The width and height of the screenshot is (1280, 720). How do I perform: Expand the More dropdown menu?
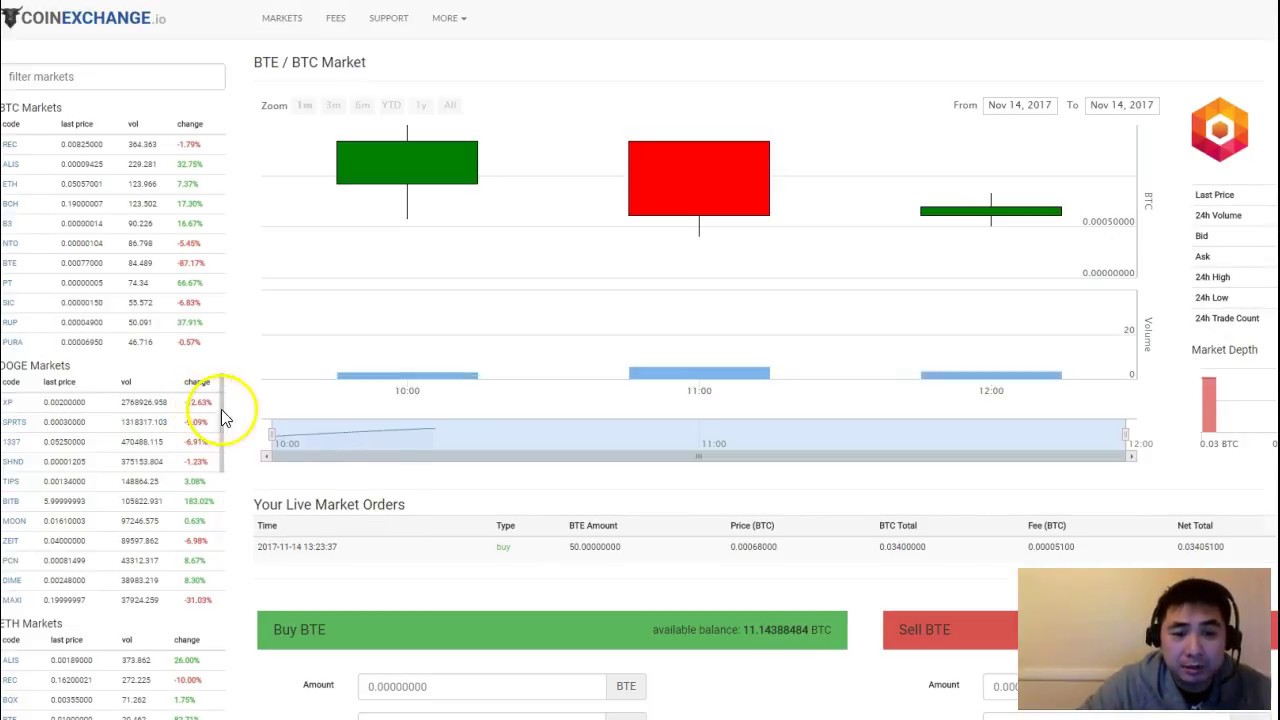pyautogui.click(x=449, y=18)
